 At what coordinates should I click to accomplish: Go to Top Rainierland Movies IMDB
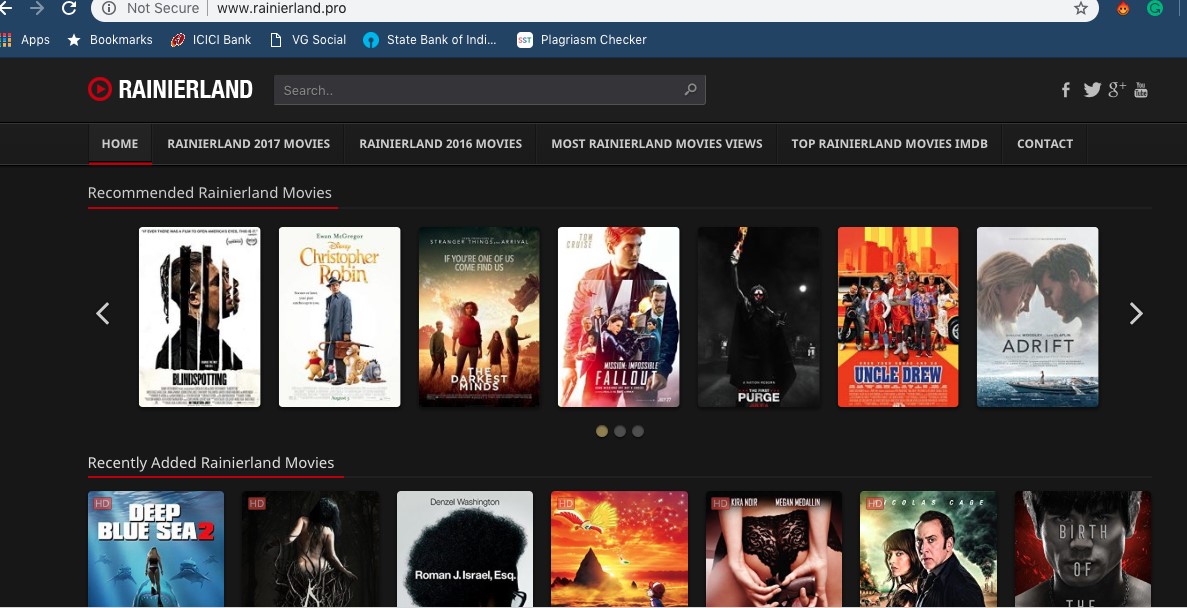pyautogui.click(x=889, y=144)
